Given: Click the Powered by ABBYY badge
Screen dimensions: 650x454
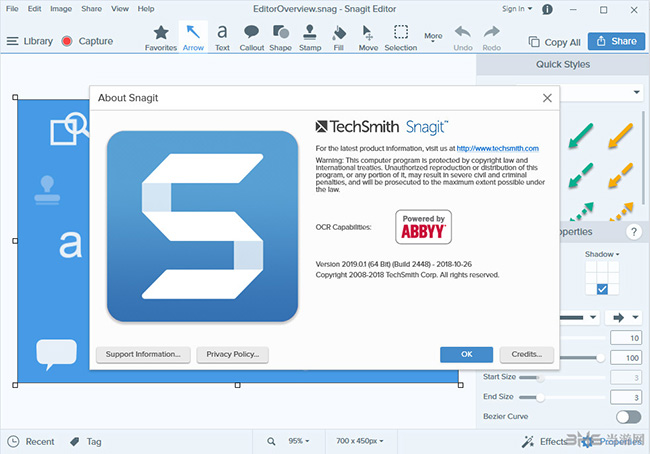Looking at the screenshot, I should click(423, 227).
